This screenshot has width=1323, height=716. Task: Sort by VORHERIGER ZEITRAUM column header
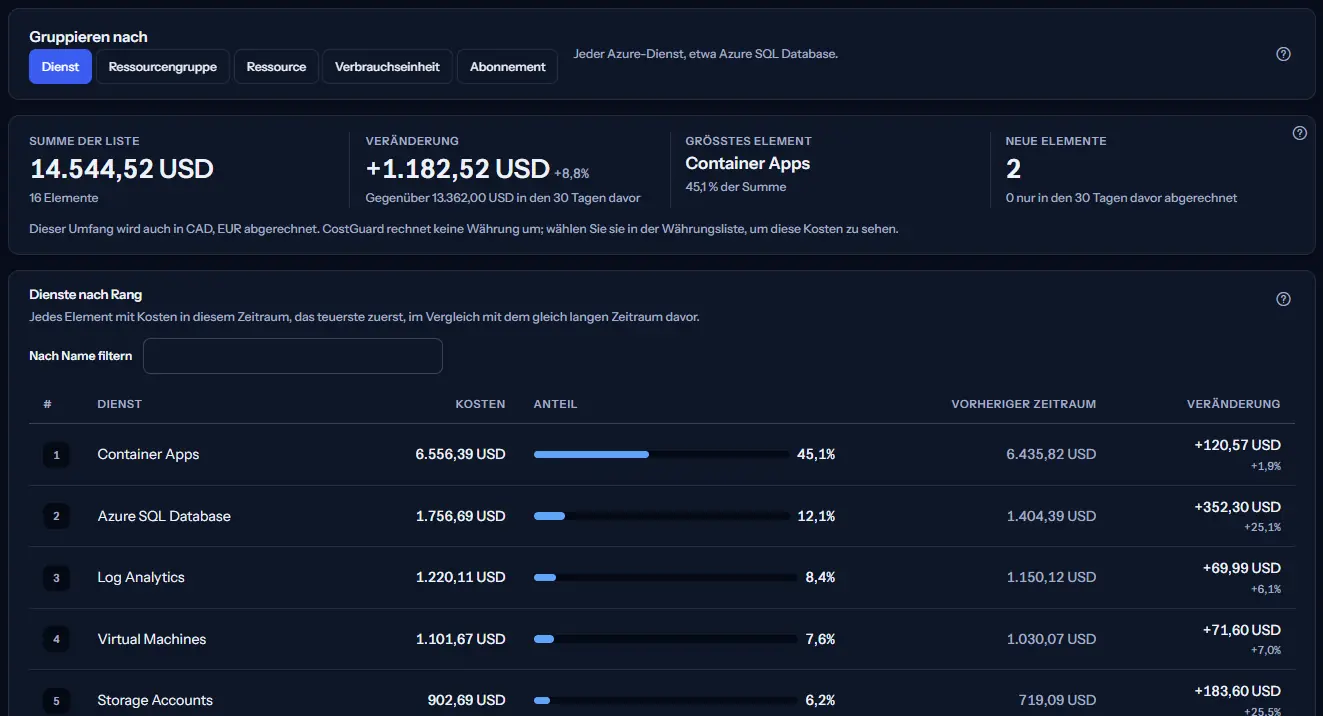pos(1024,404)
